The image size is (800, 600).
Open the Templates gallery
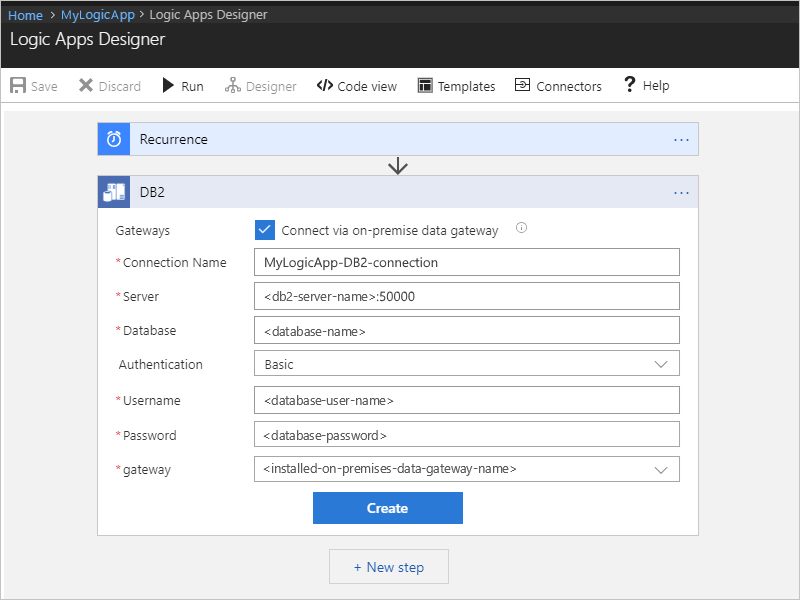pos(456,86)
